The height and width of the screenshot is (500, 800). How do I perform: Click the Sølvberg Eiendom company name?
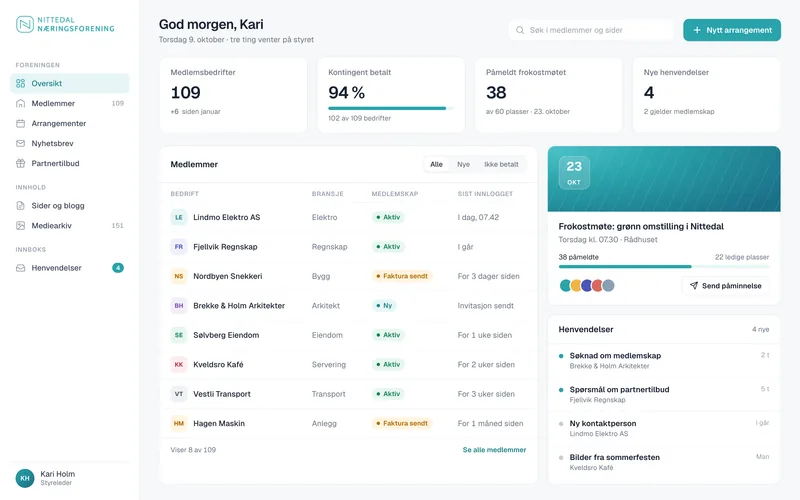pos(226,335)
